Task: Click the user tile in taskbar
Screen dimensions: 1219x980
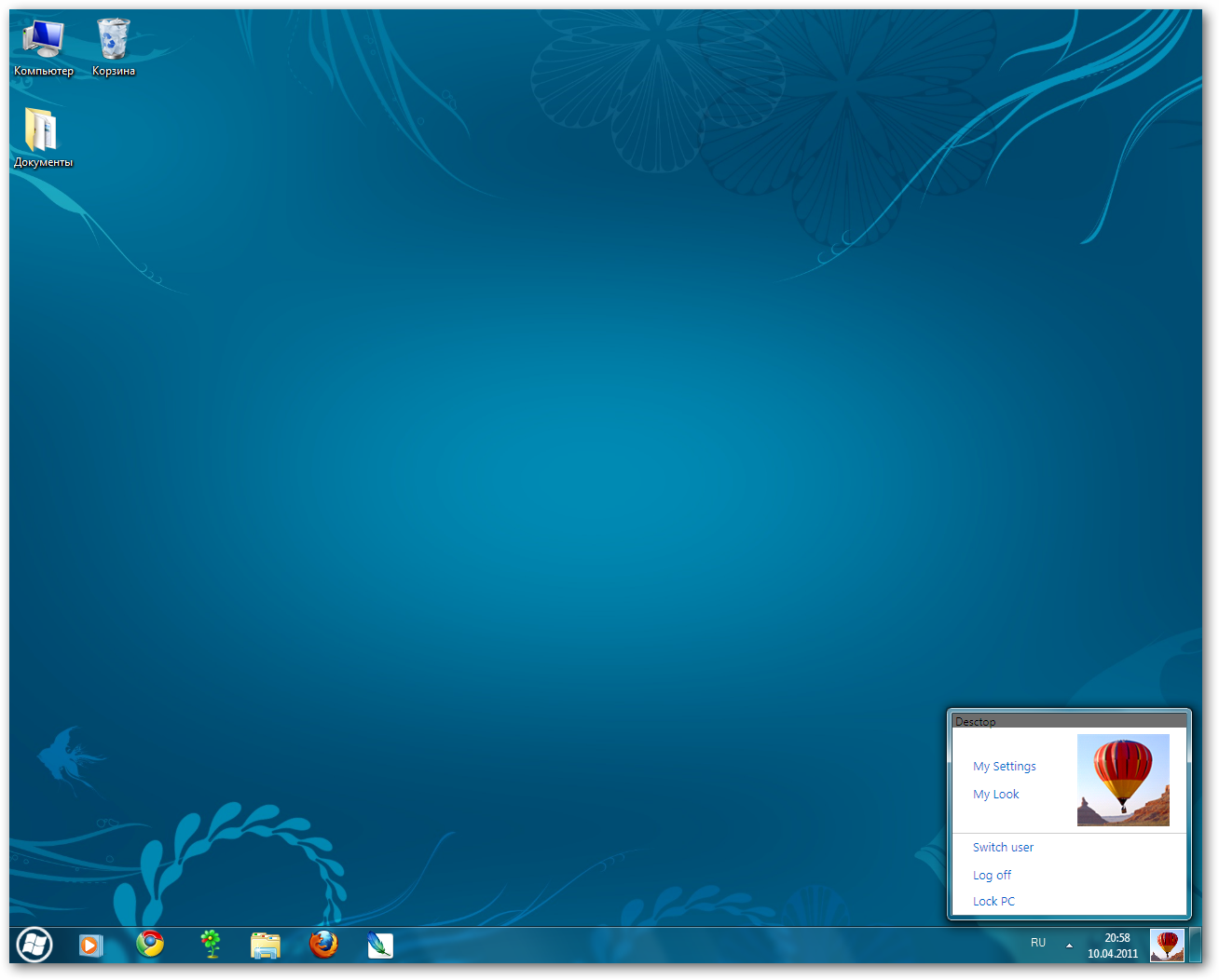Action: pyautogui.click(x=1167, y=945)
